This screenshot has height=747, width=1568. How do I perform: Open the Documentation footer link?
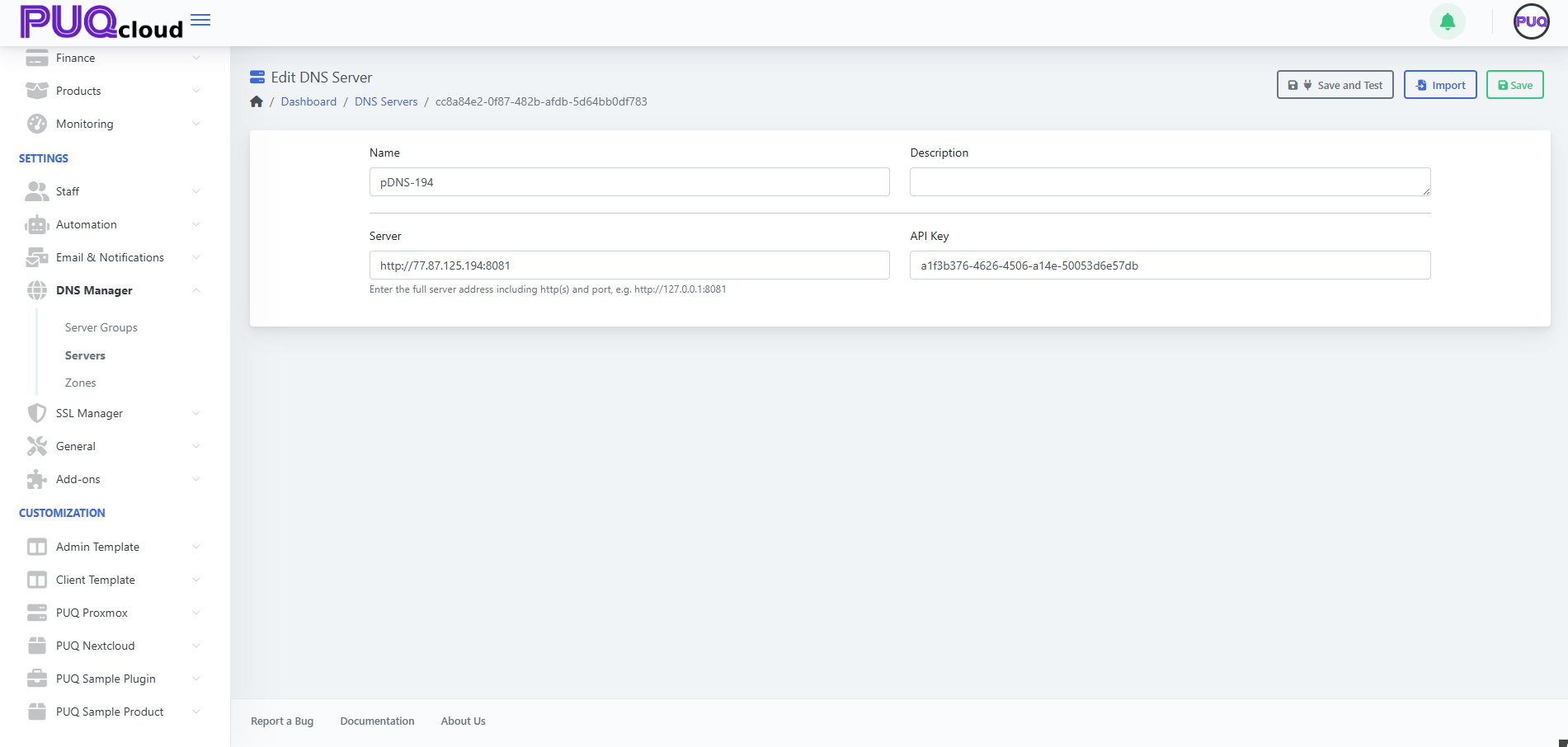(x=377, y=721)
